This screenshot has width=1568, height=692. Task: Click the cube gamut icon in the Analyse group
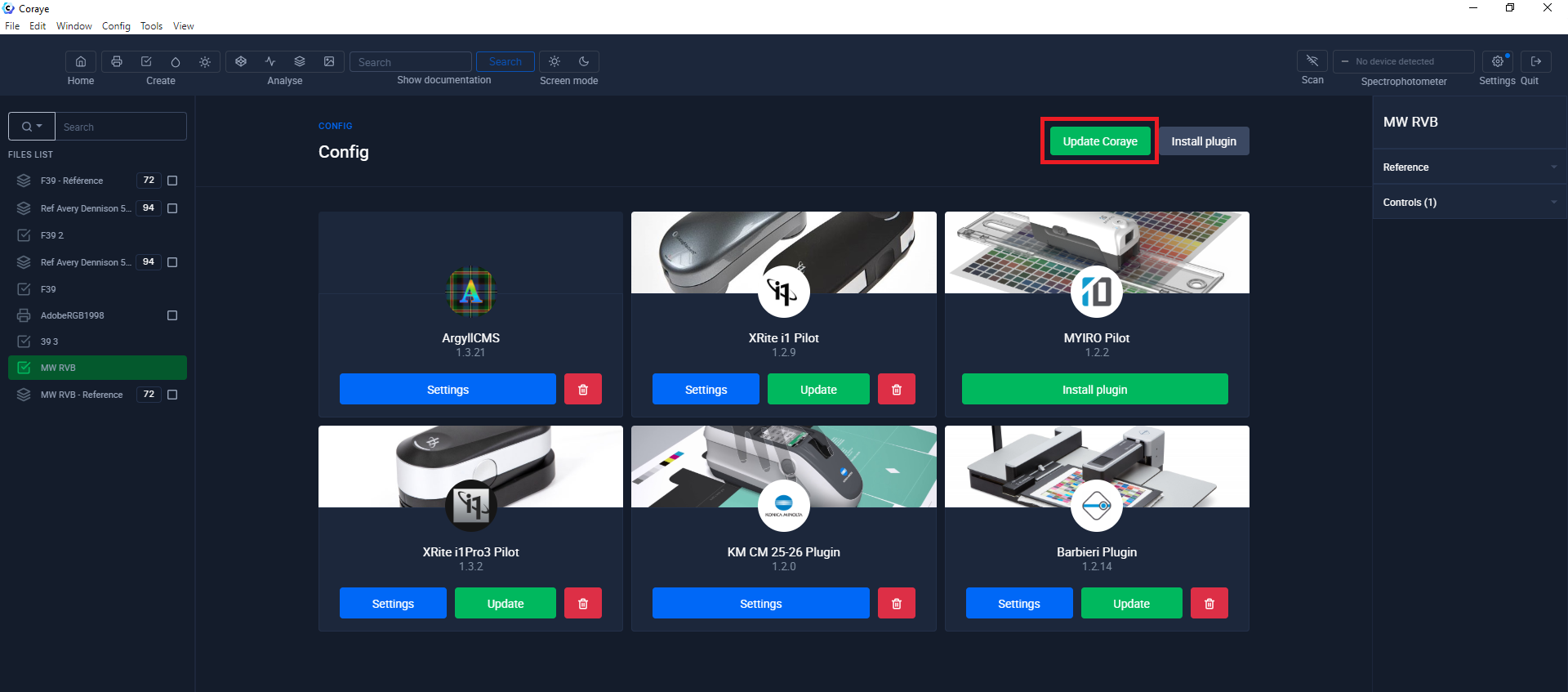coord(241,62)
